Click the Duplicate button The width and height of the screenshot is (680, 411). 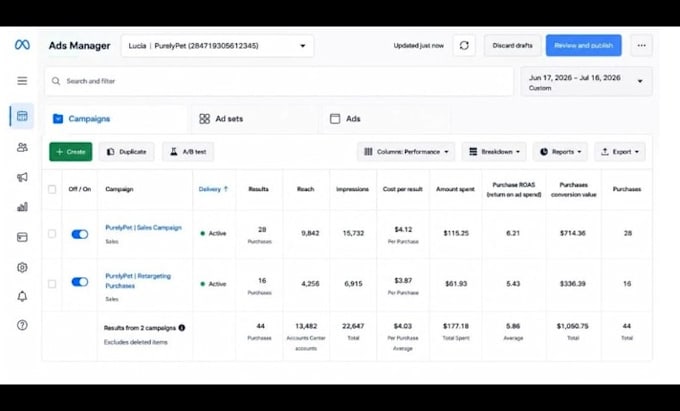point(126,152)
